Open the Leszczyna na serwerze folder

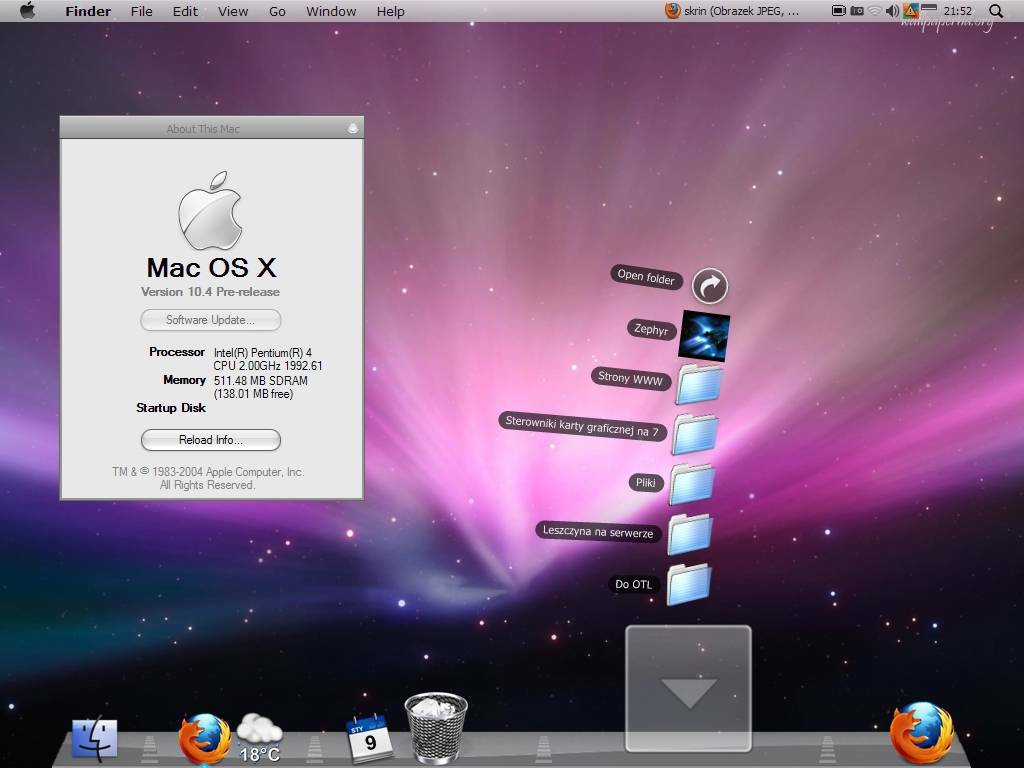(689, 534)
